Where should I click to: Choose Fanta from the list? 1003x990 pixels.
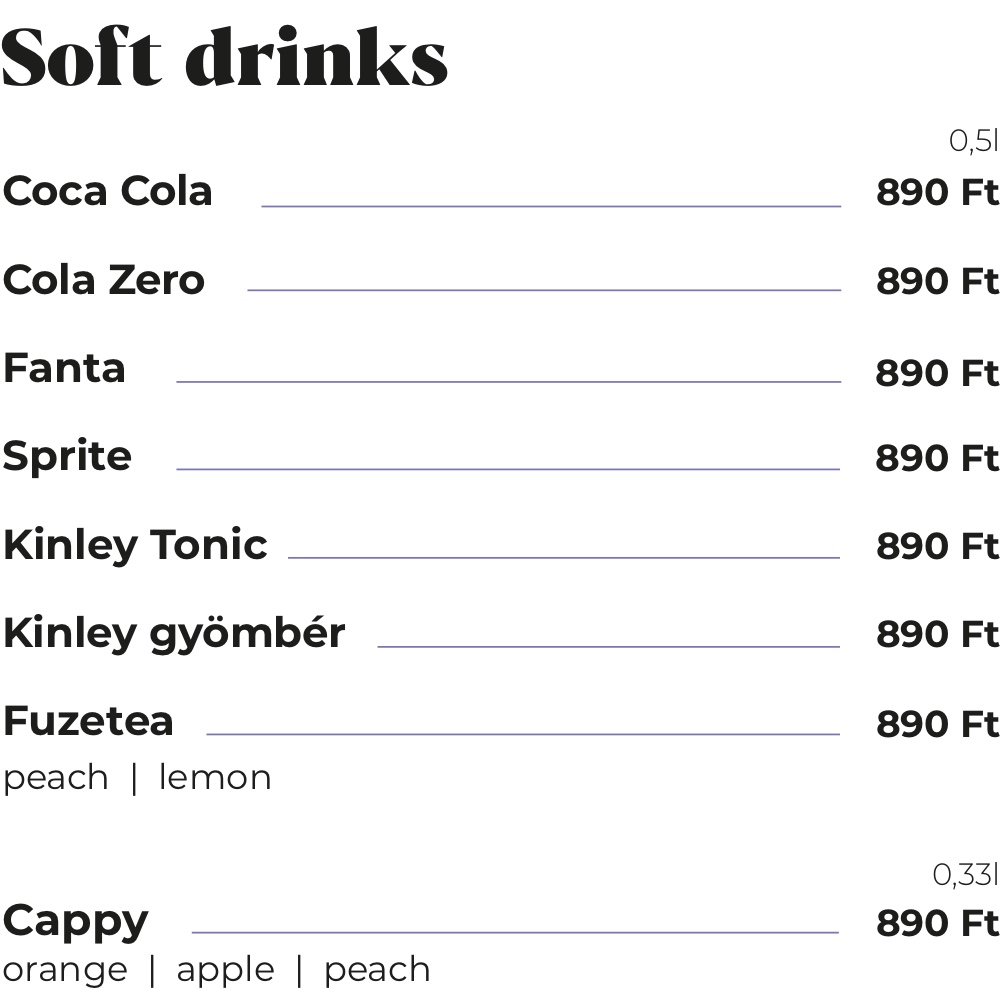(x=64, y=368)
